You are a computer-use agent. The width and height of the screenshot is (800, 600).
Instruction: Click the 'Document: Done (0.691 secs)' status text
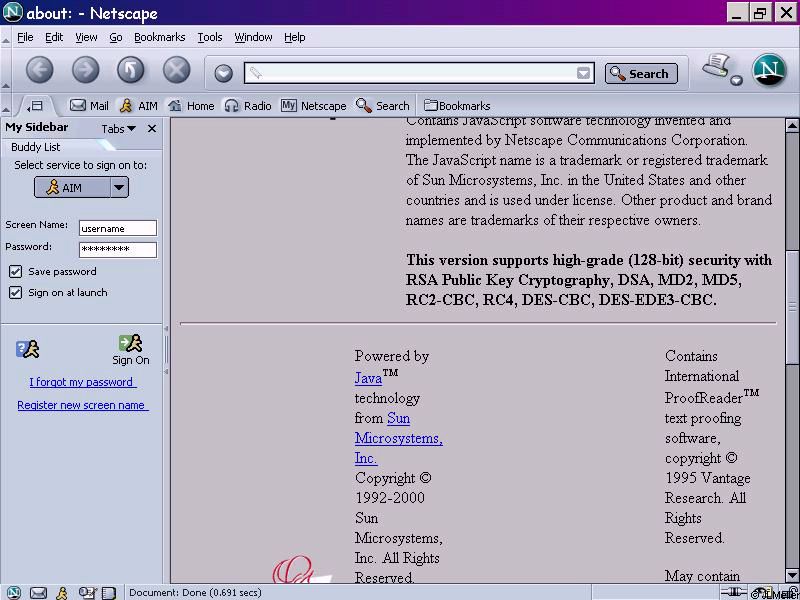point(195,593)
